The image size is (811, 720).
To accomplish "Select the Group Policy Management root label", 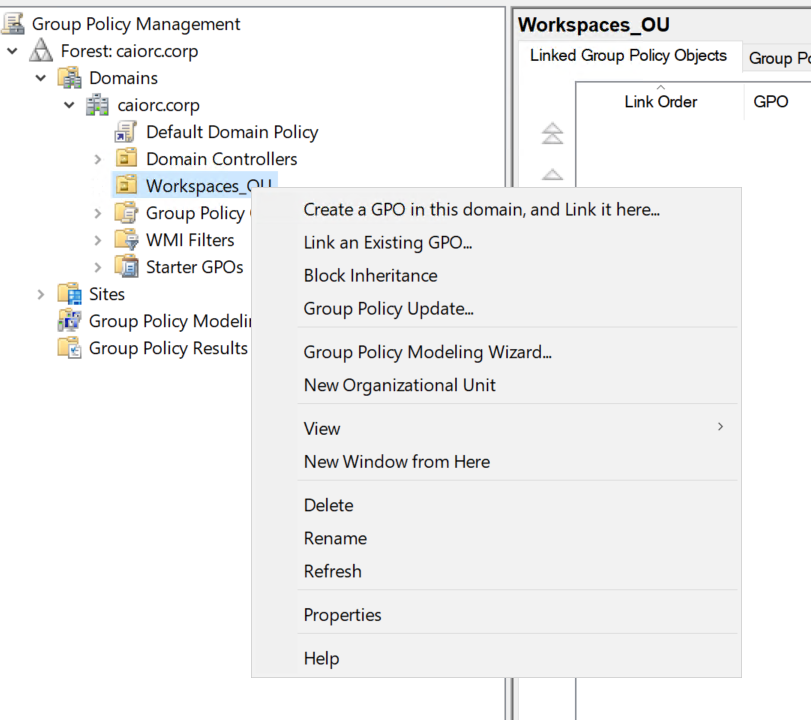I will pyautogui.click(x=136, y=24).
